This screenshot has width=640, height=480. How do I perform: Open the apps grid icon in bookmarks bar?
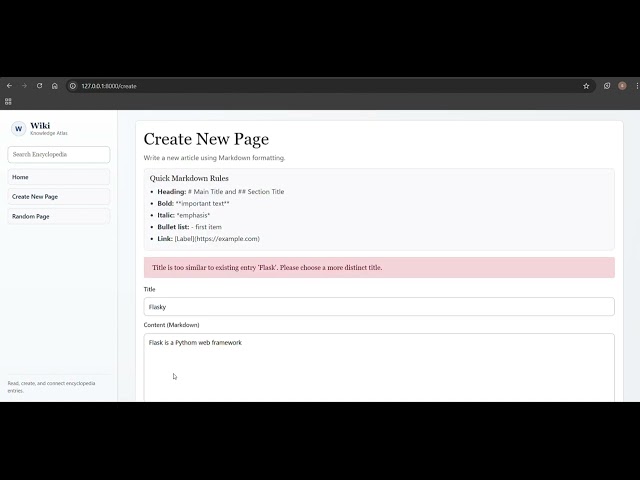[x=8, y=101]
